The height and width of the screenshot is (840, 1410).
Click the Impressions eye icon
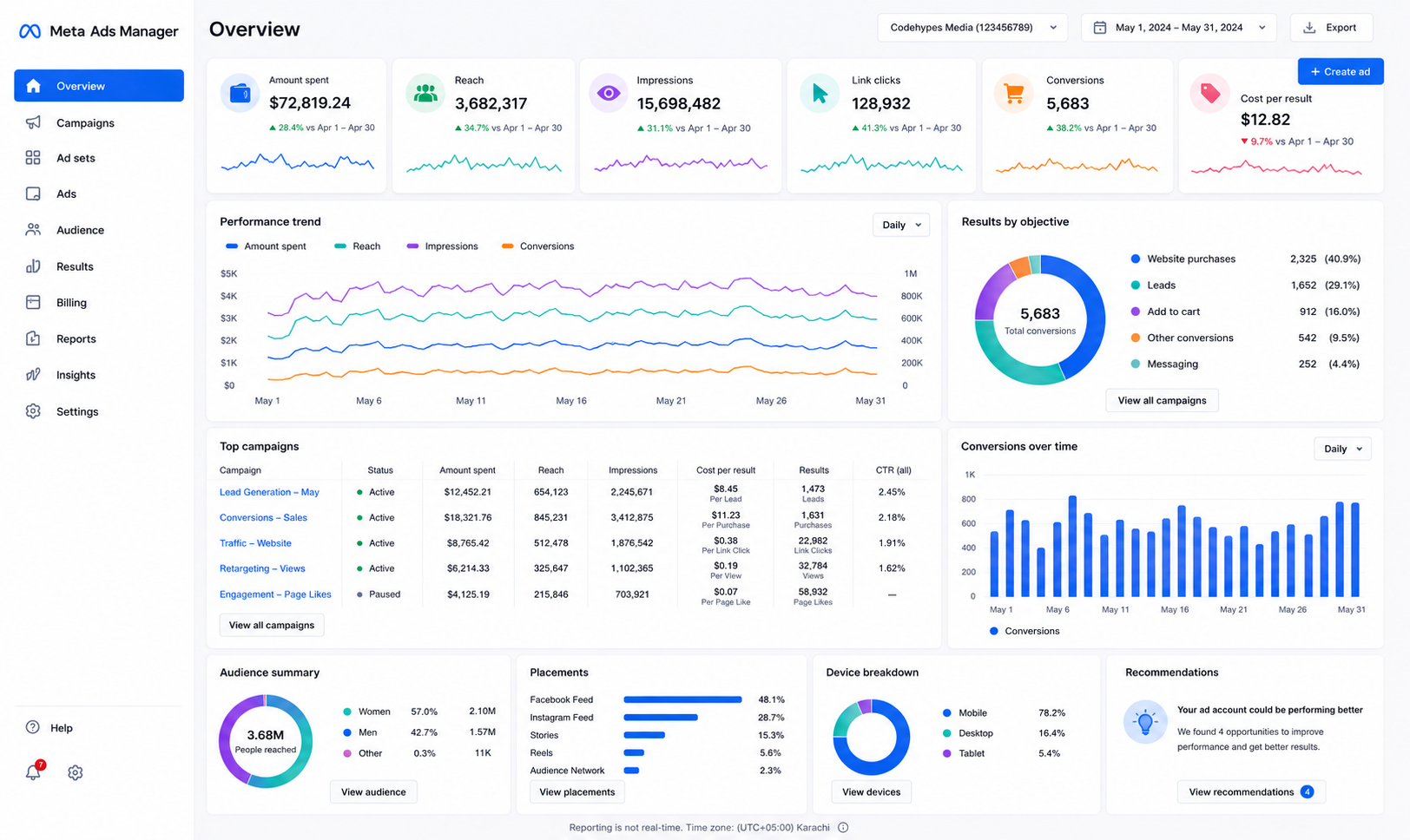click(609, 93)
